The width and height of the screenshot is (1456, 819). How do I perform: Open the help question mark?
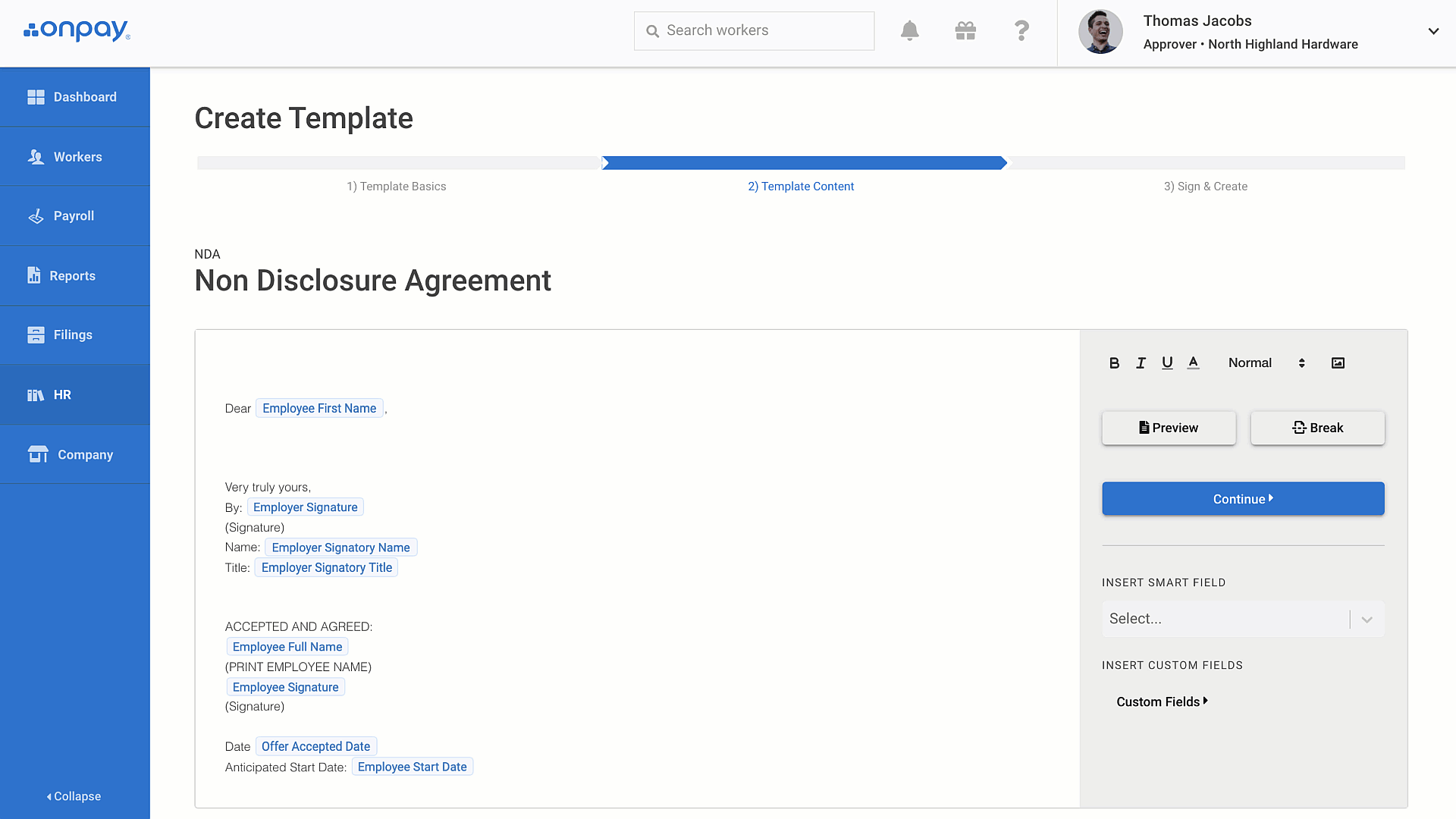[1021, 30]
